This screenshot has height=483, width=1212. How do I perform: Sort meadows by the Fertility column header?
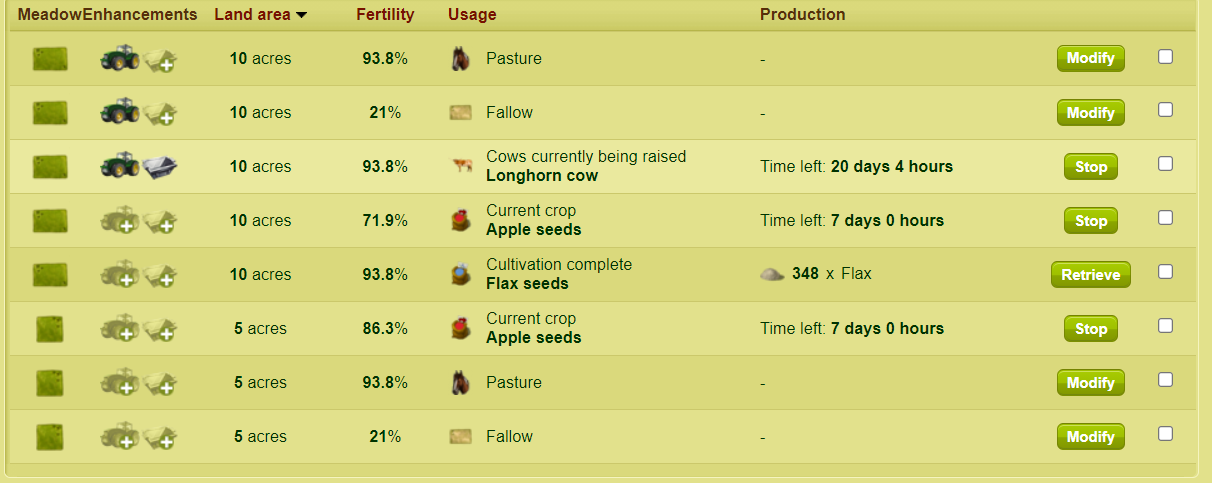385,15
